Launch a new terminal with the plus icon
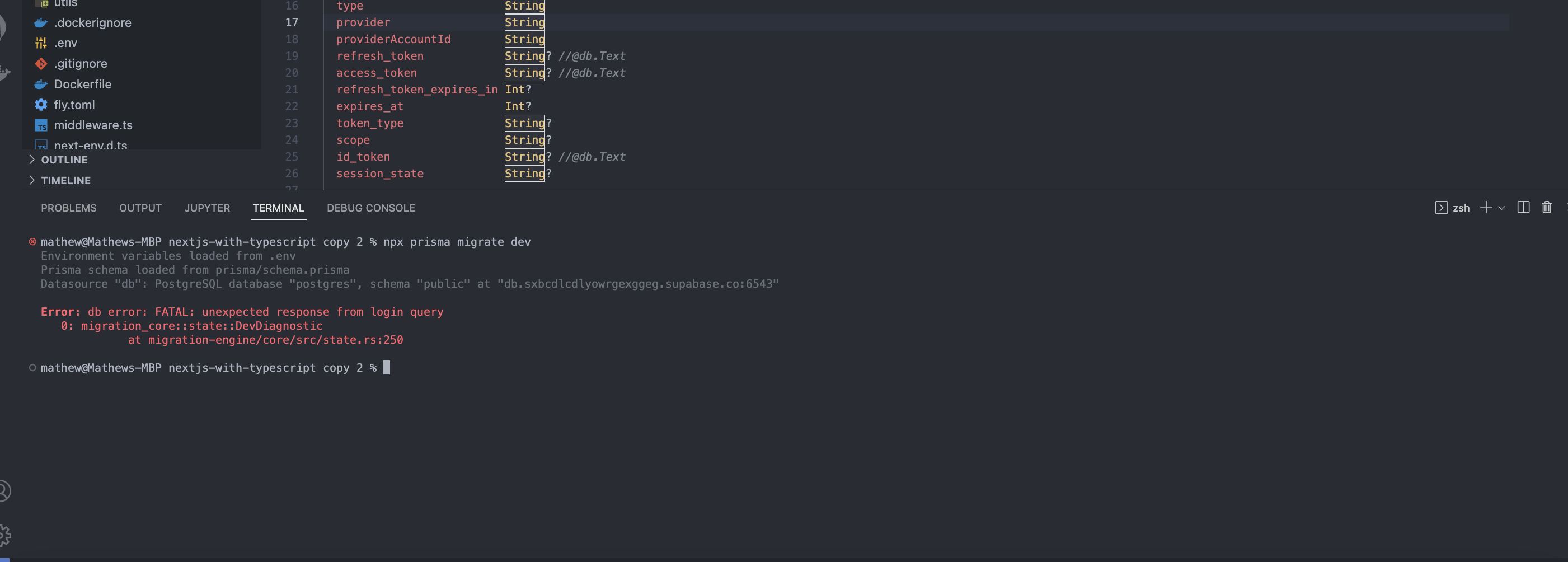1568x562 pixels. [1485, 208]
